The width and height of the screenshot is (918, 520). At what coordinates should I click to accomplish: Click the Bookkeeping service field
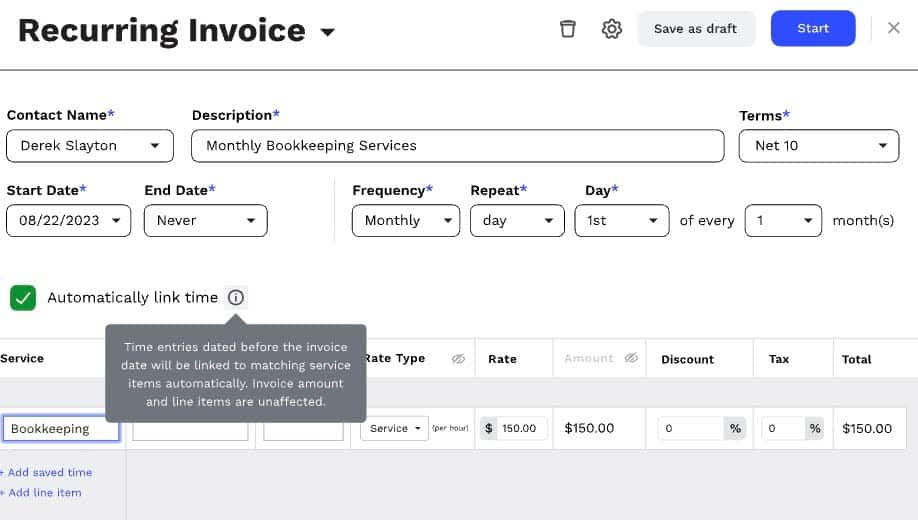61,429
